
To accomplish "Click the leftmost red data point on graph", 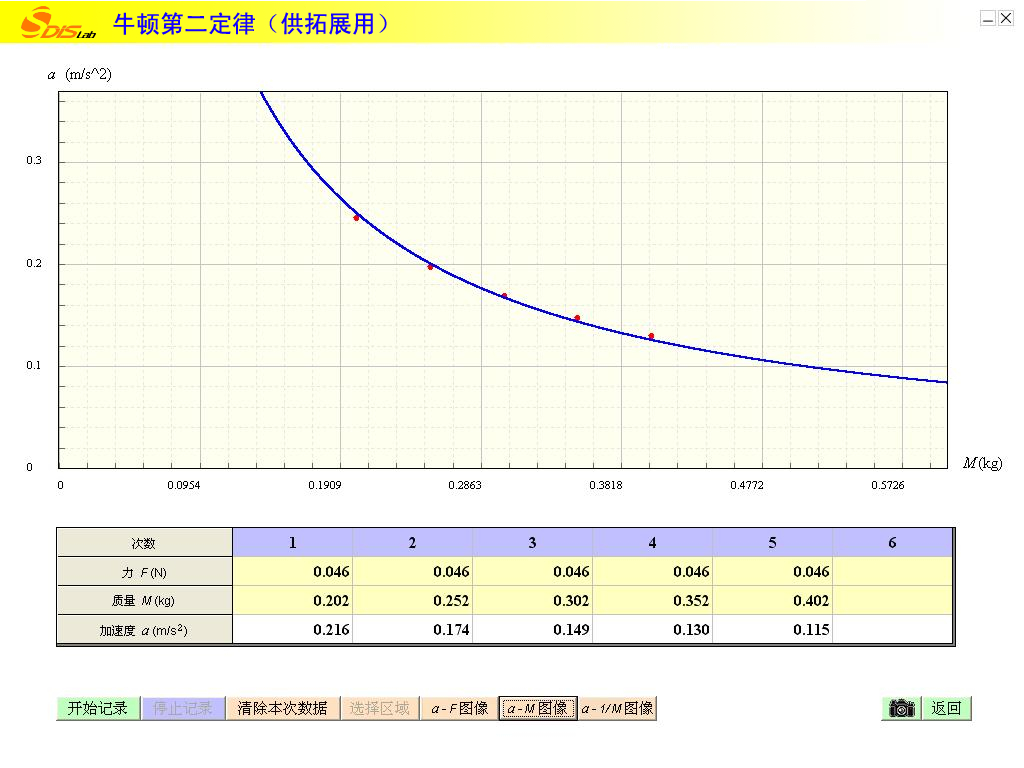I will 356,218.
